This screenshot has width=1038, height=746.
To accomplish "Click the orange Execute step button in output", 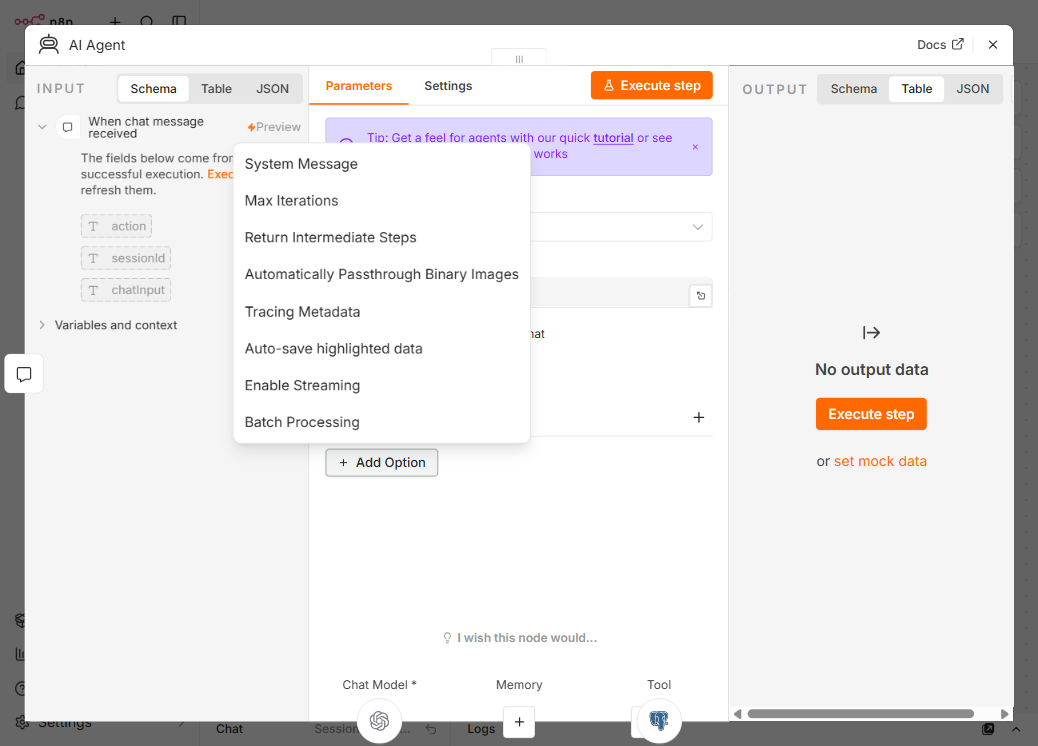I will coord(871,414).
